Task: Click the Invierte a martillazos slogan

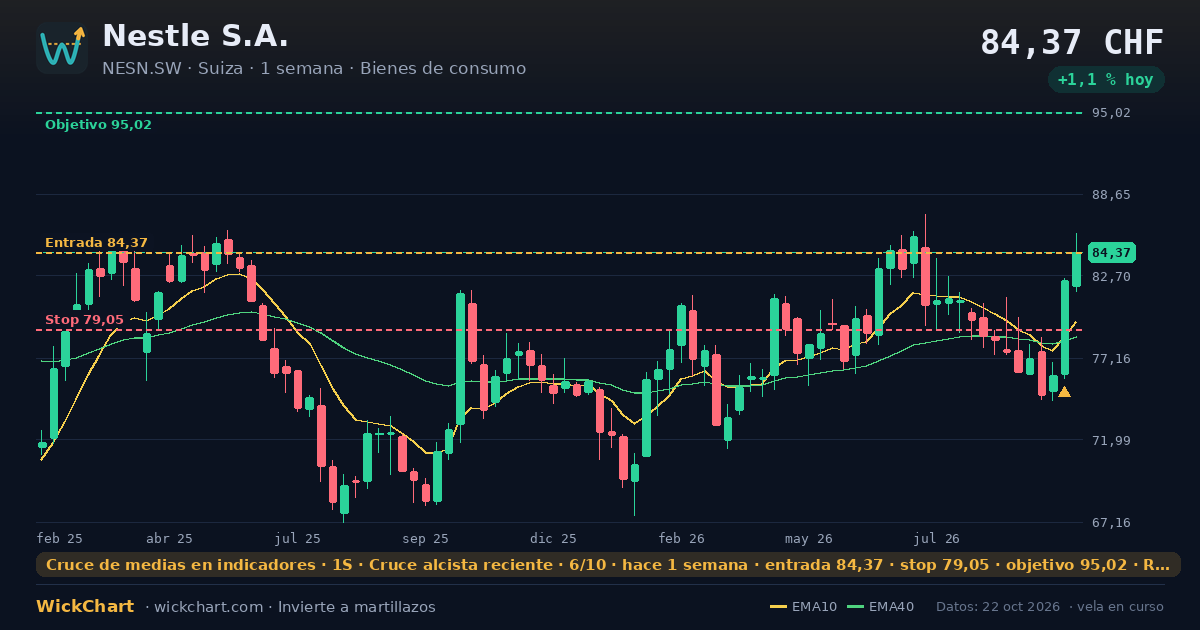Action: coord(357,607)
